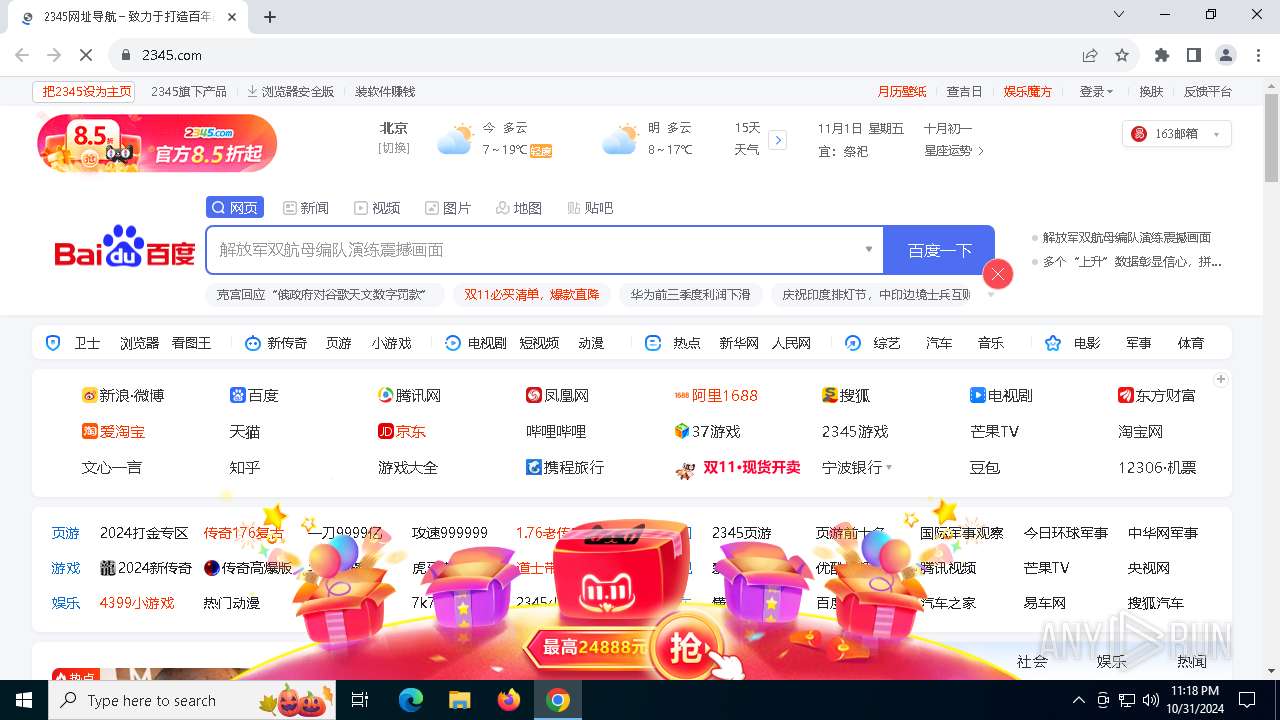The width and height of the screenshot is (1280, 720).
Task: Open the Chrome profile avatar
Action: 1226,55
